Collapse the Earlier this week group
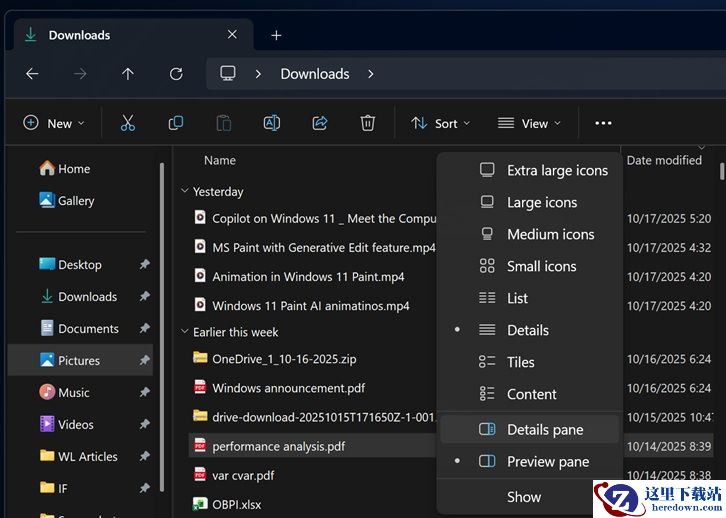The width and height of the screenshot is (726, 518). coord(185,332)
